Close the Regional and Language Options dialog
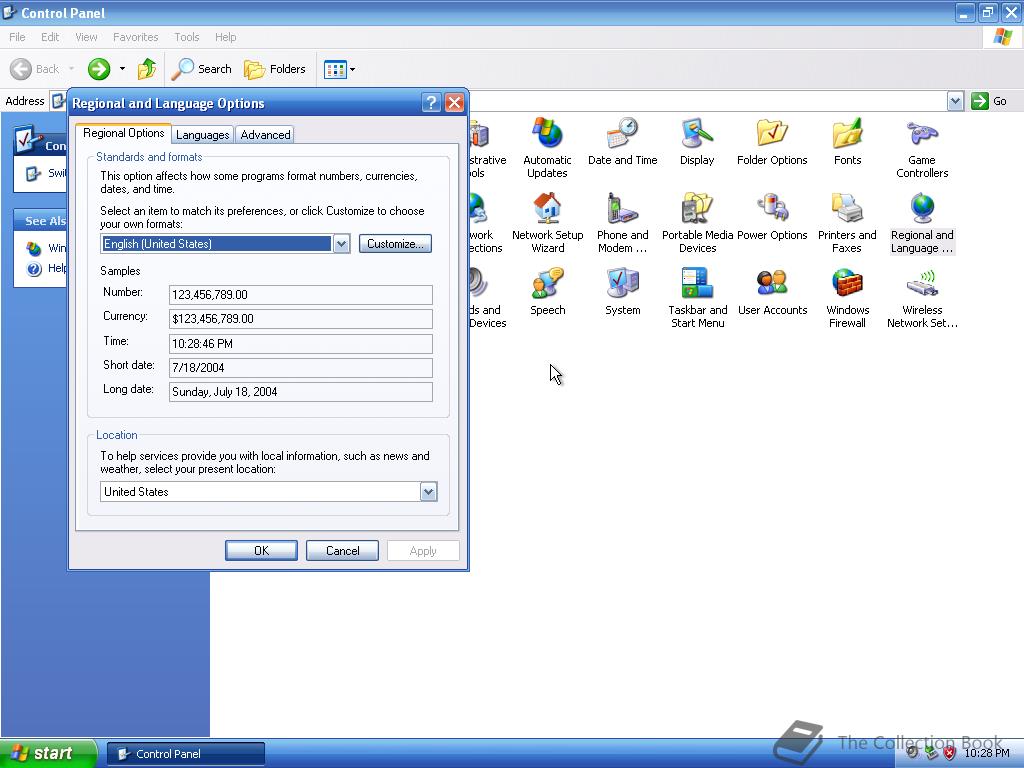 click(x=455, y=103)
